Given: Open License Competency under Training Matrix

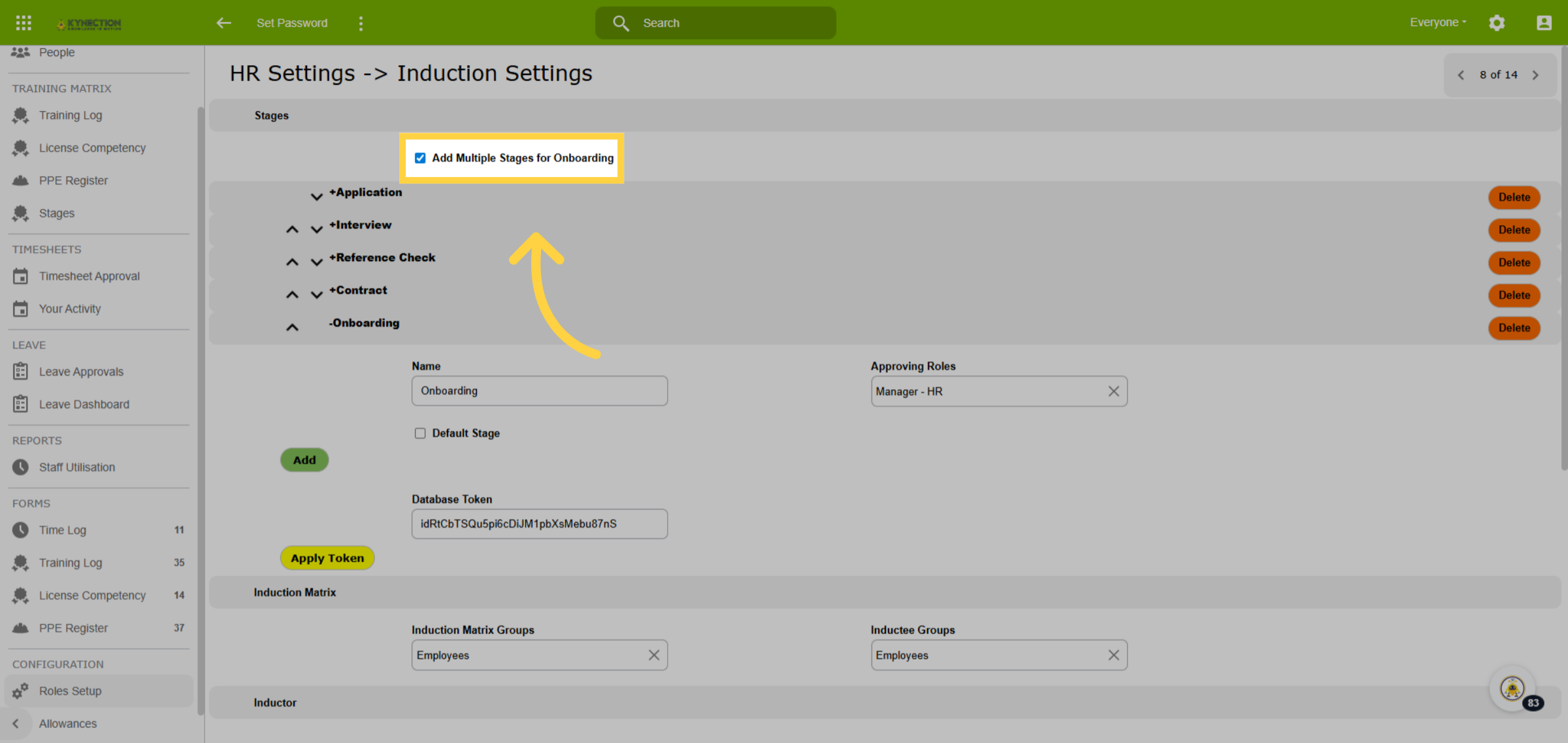Looking at the screenshot, I should (92, 148).
